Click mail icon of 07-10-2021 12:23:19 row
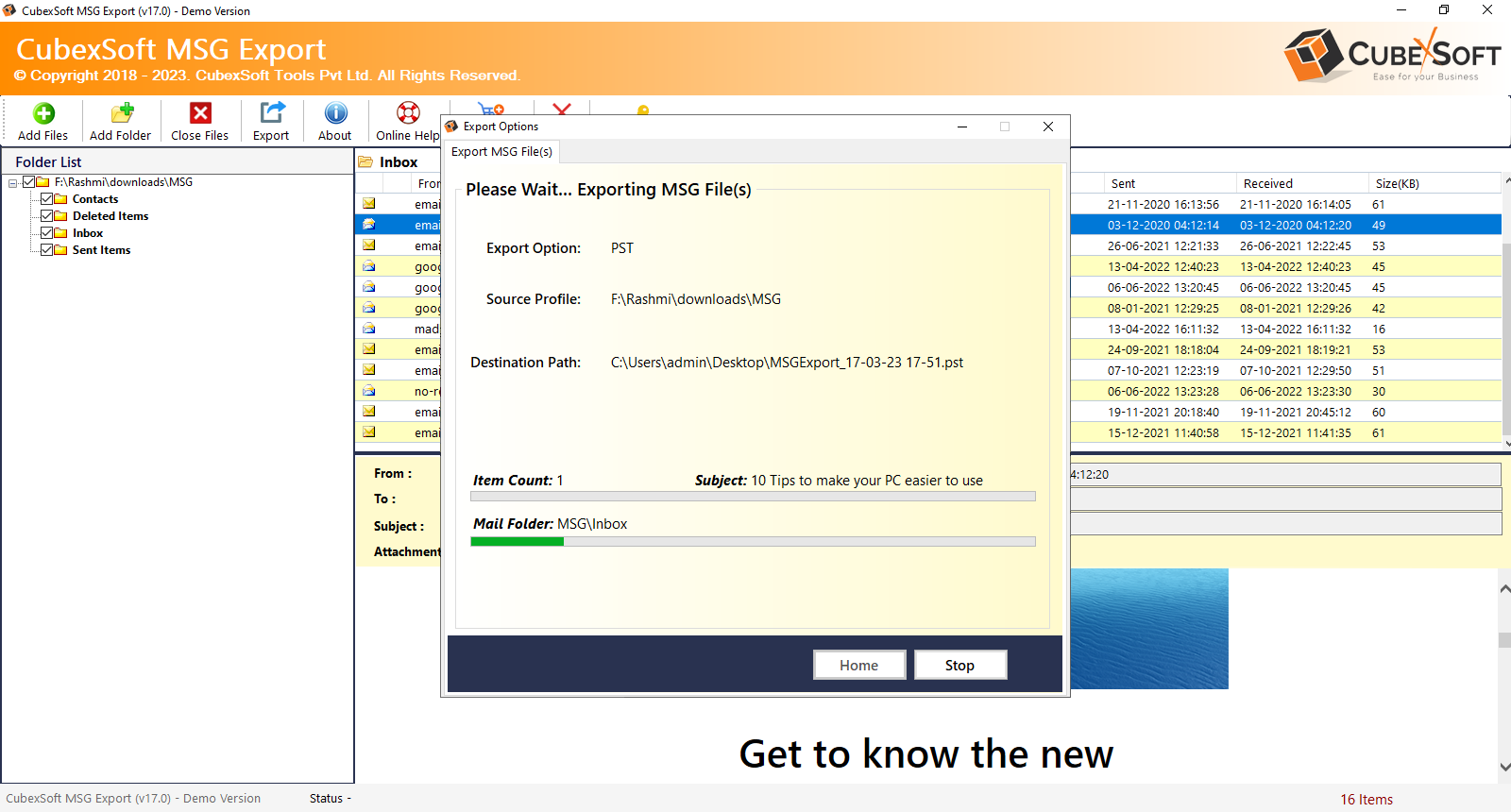The image size is (1511, 812). click(x=368, y=370)
